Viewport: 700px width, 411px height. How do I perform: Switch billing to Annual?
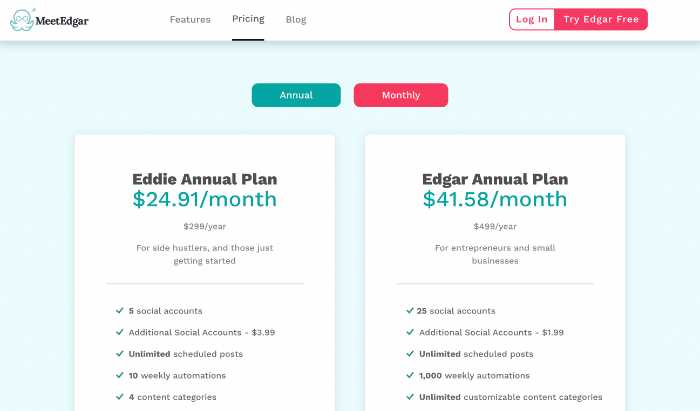296,95
